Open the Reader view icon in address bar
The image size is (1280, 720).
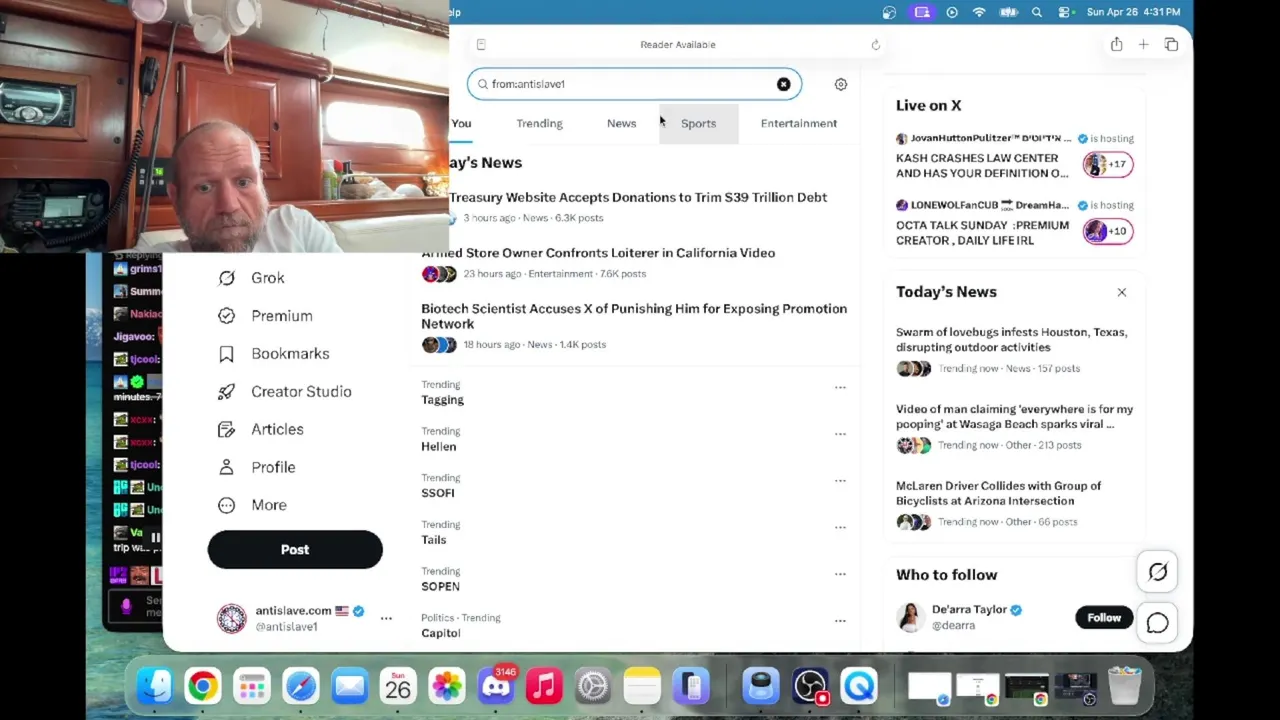pos(481,45)
